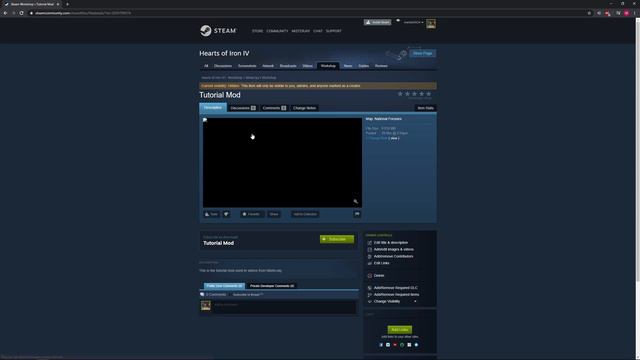Click the Item Stats button
640x360 pixels.
tap(425, 108)
